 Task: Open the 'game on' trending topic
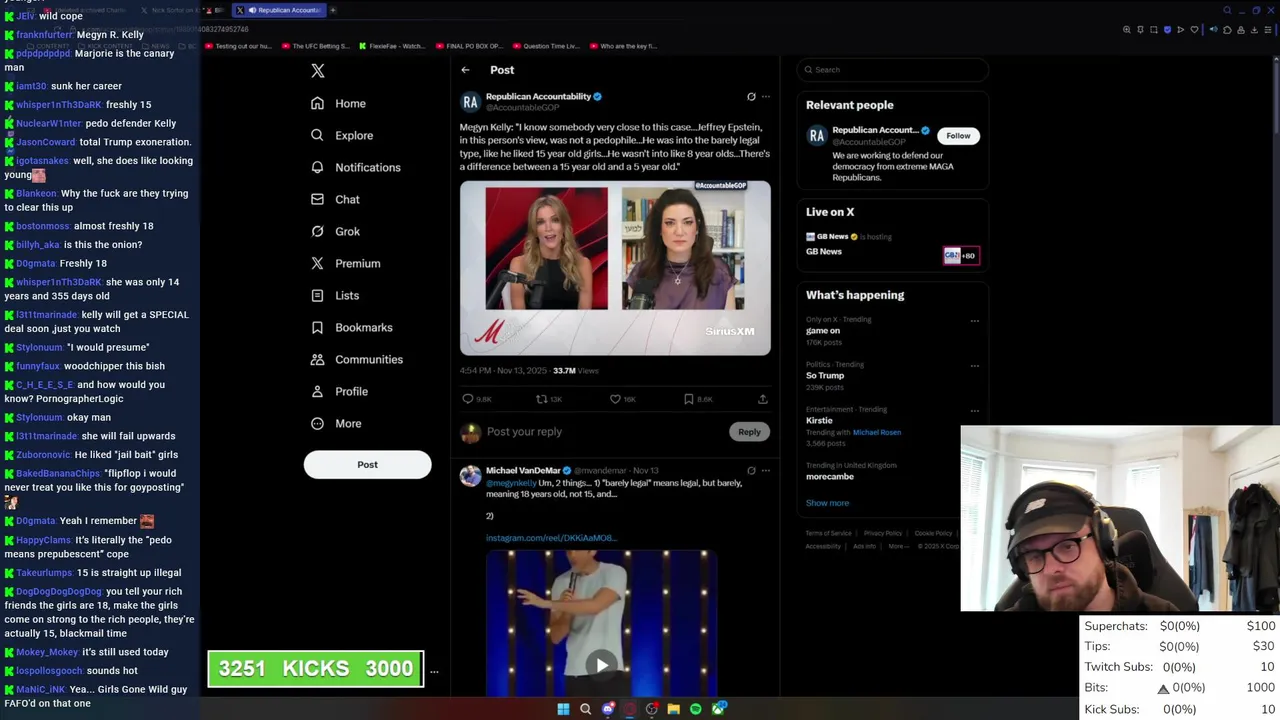pyautogui.click(x=823, y=330)
